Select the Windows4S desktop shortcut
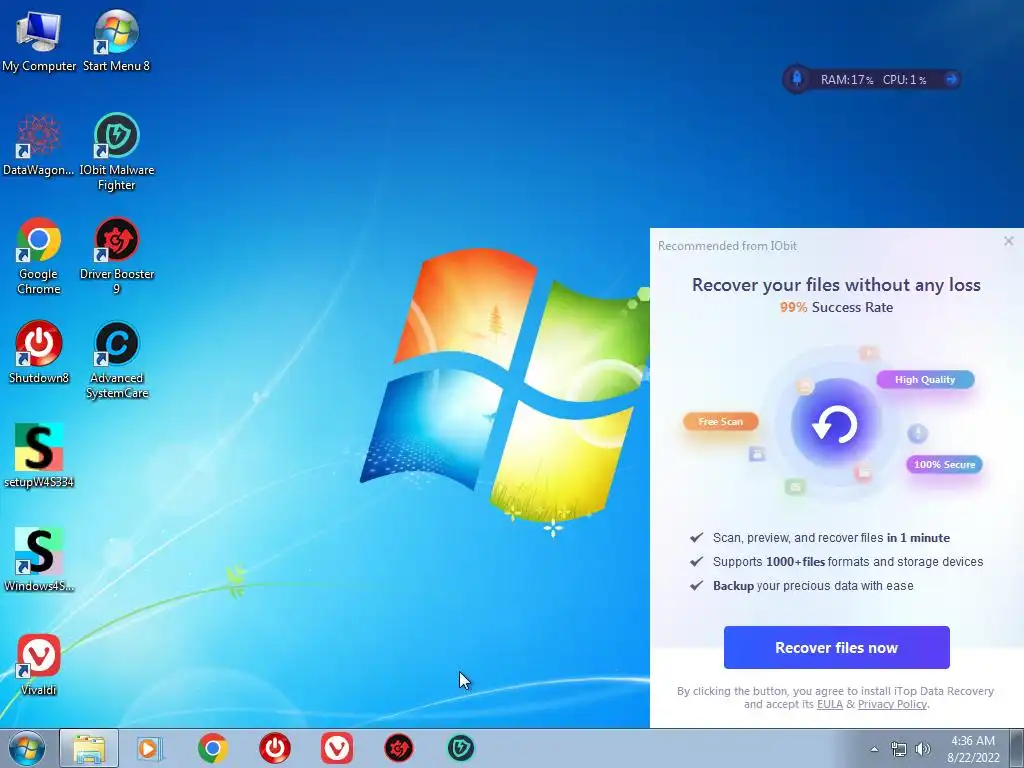Screen dimensions: 1024x768 click(39, 560)
